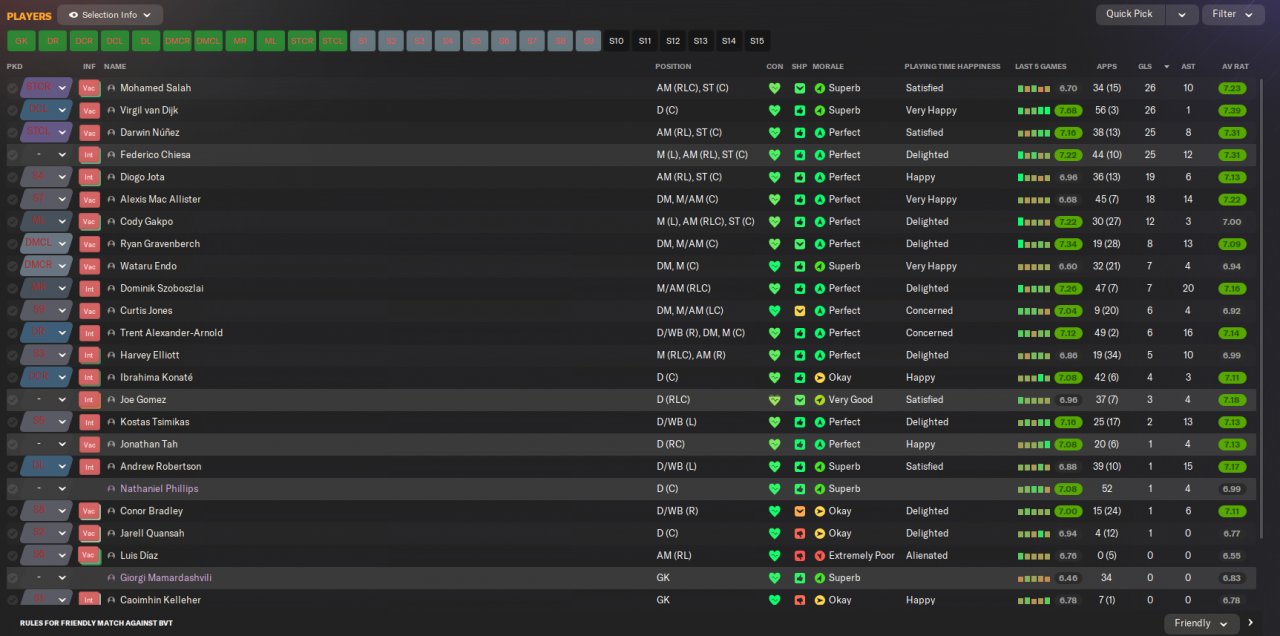1280x636 pixels.
Task: Click the Int info badge for Federico Chiesa
Action: click(x=89, y=155)
